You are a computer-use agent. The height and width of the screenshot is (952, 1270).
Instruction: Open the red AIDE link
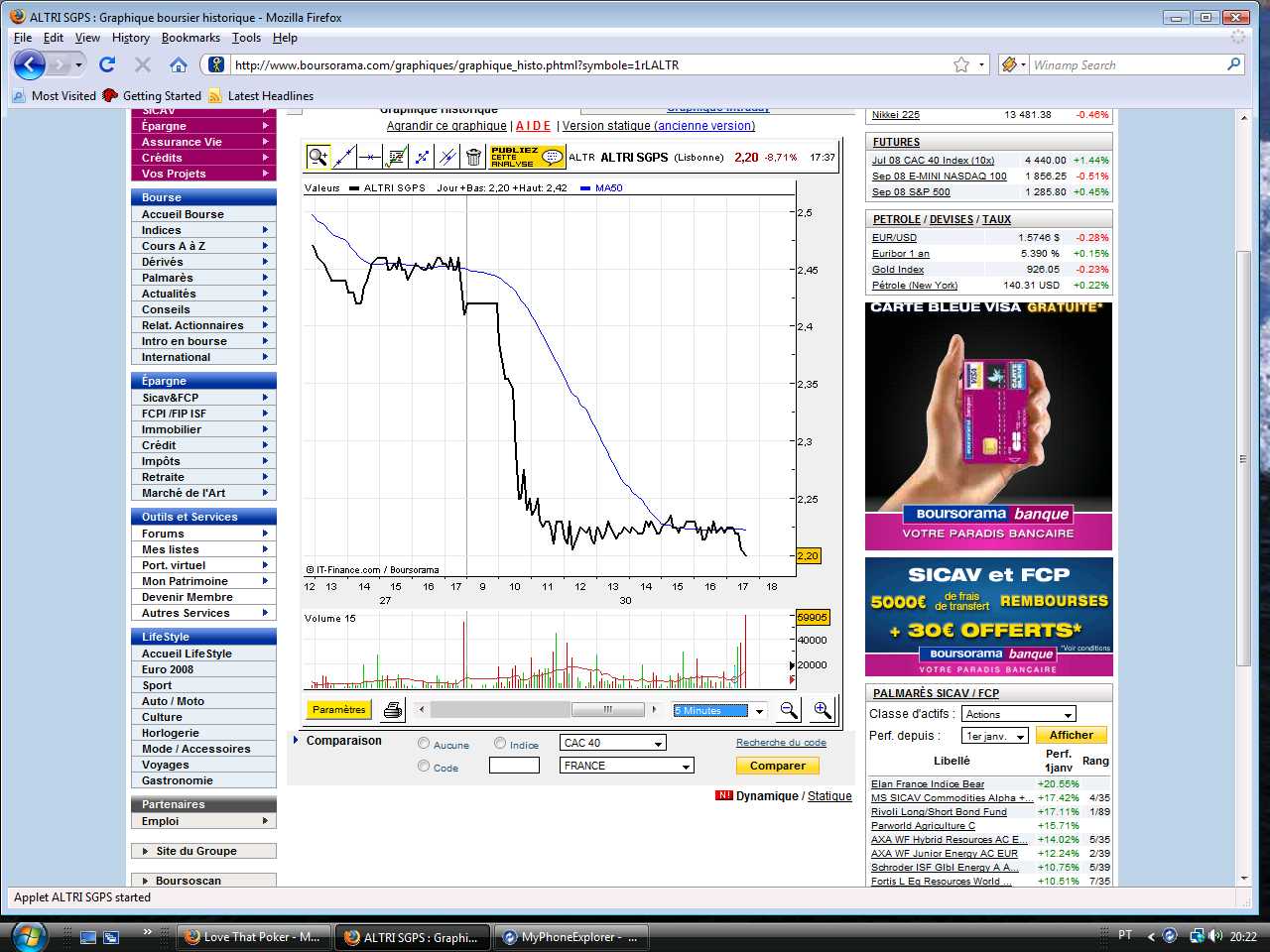[x=534, y=126]
